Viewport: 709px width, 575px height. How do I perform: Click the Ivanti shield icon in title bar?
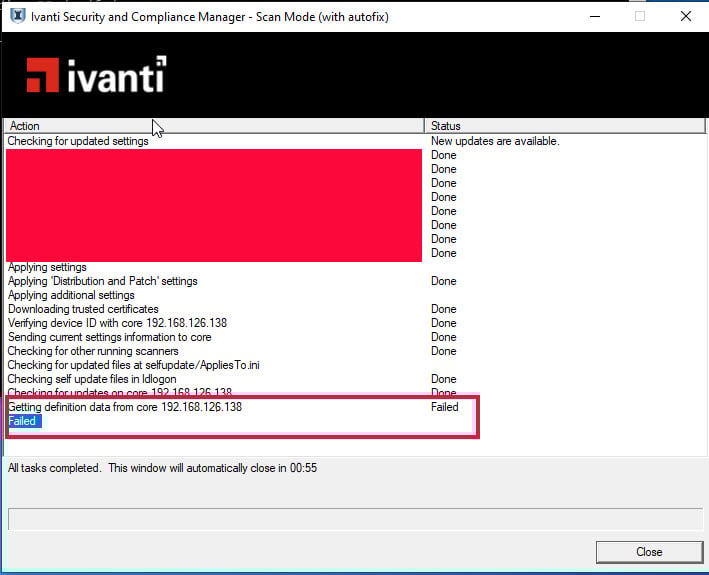click(17, 16)
